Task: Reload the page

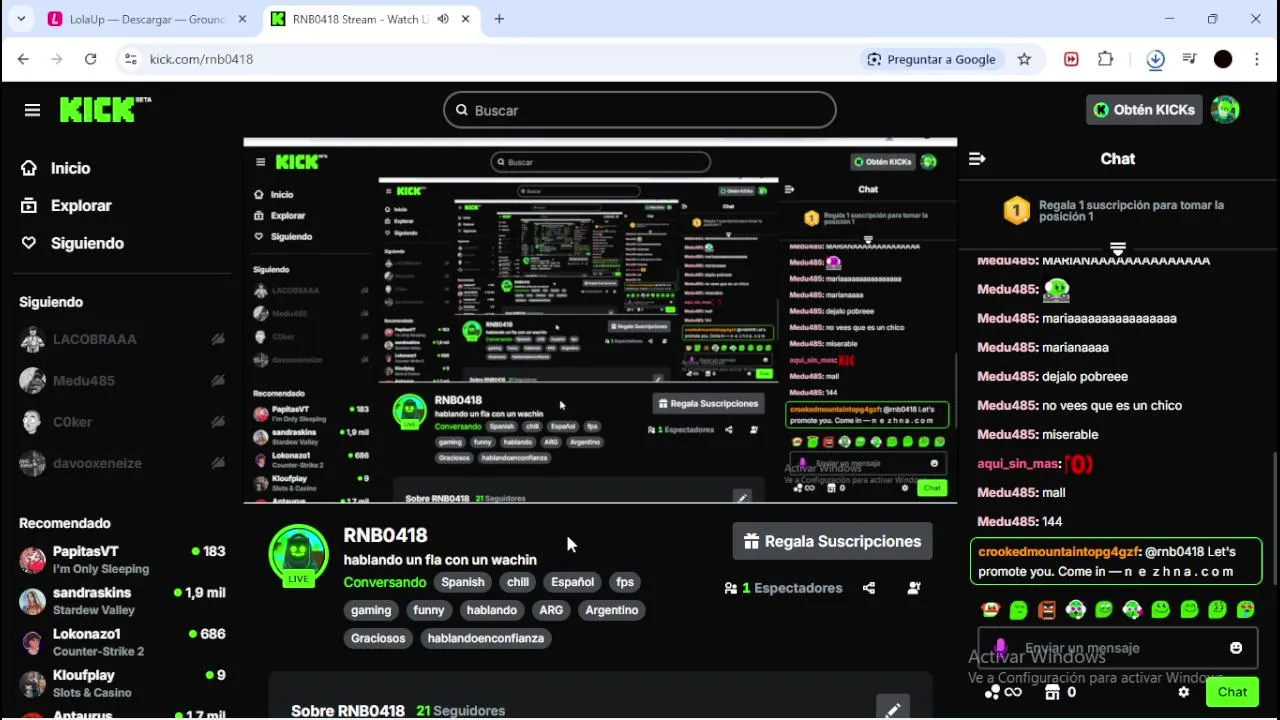Action: [x=90, y=59]
